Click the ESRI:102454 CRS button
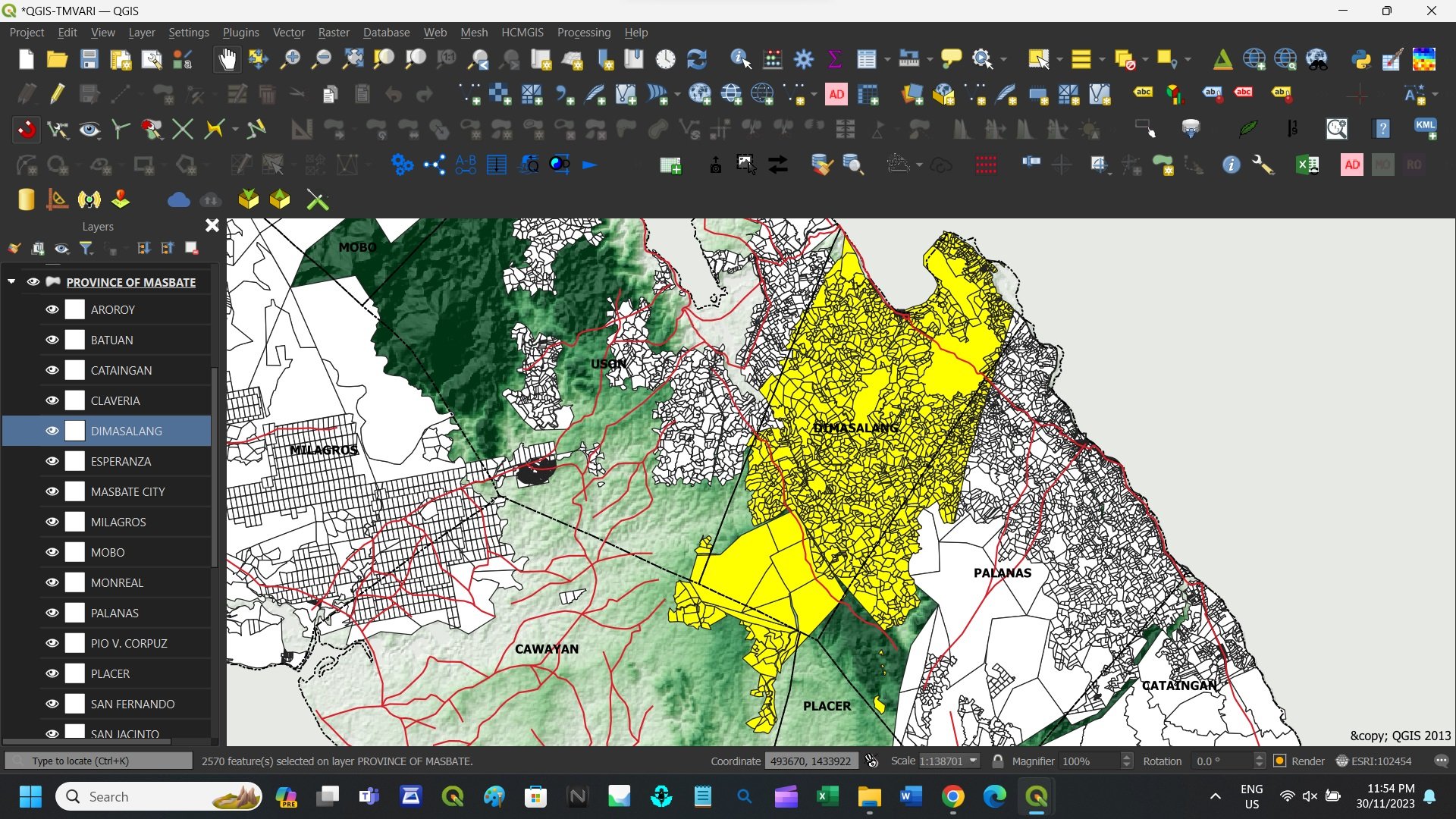Image resolution: width=1456 pixels, height=819 pixels. pyautogui.click(x=1374, y=761)
